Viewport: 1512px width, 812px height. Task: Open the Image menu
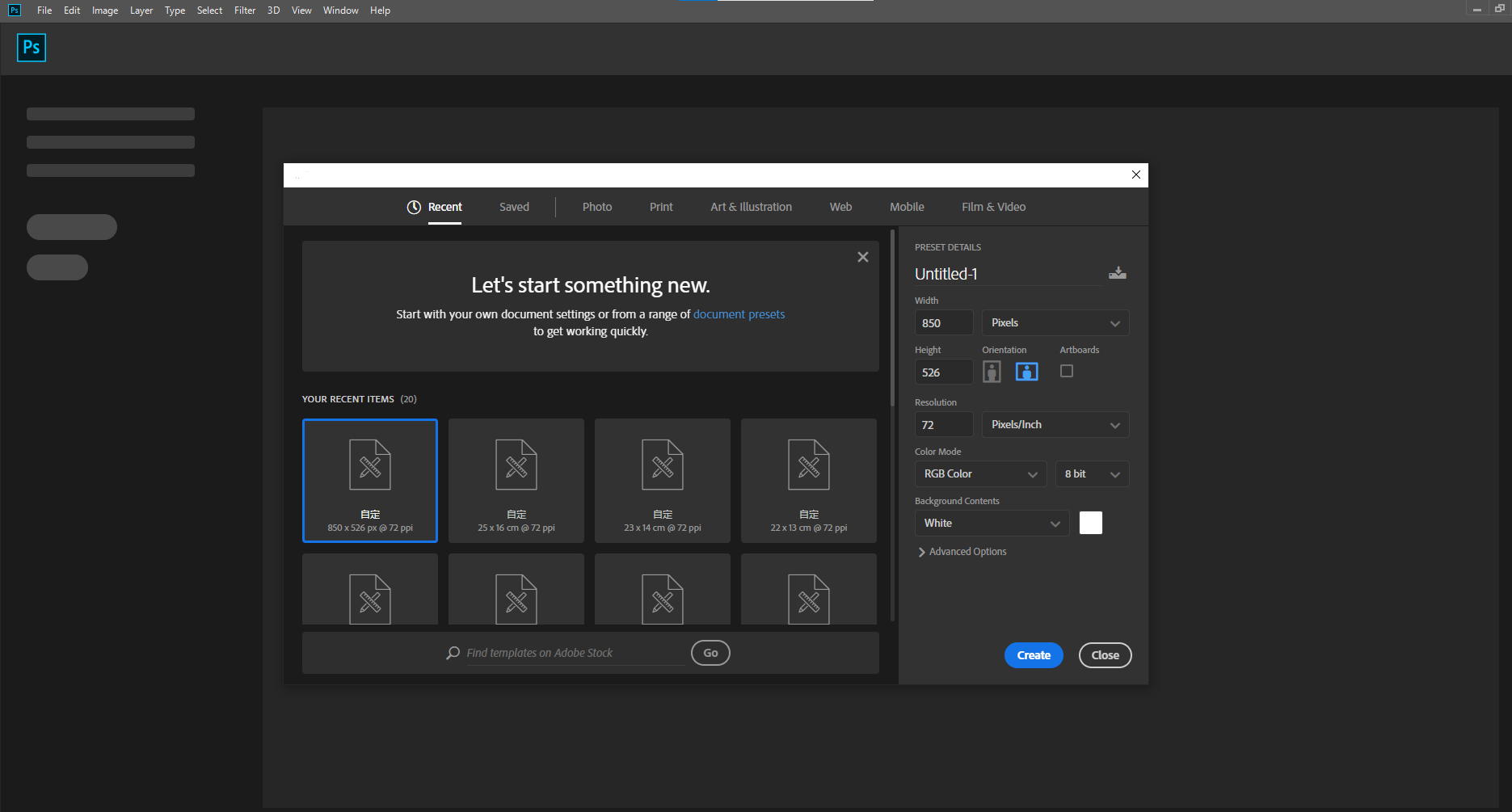coord(105,11)
